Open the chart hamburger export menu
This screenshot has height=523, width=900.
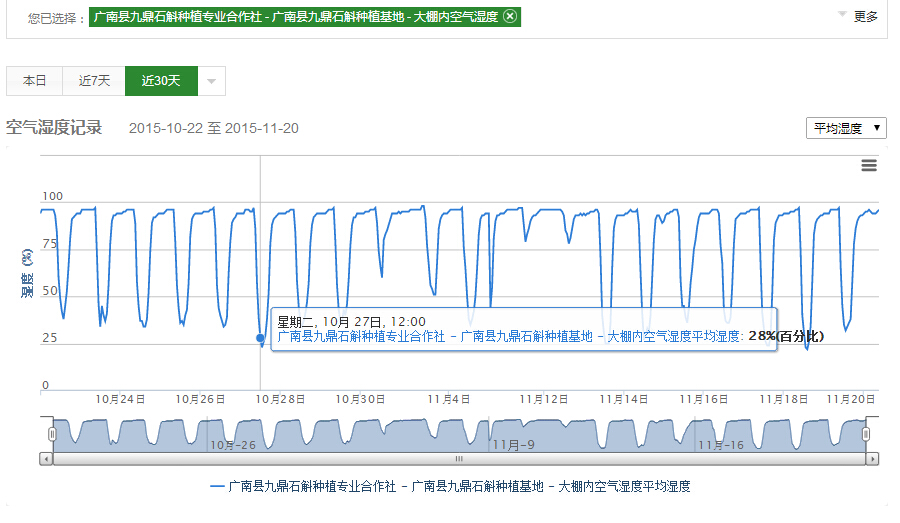(869, 165)
